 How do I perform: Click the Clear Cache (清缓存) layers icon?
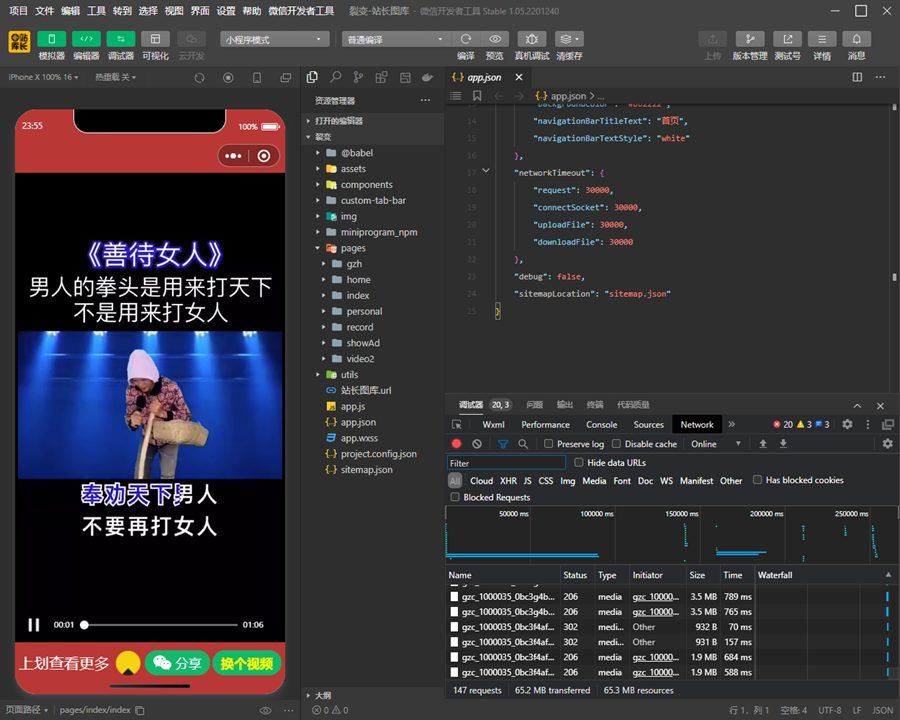(x=569, y=39)
